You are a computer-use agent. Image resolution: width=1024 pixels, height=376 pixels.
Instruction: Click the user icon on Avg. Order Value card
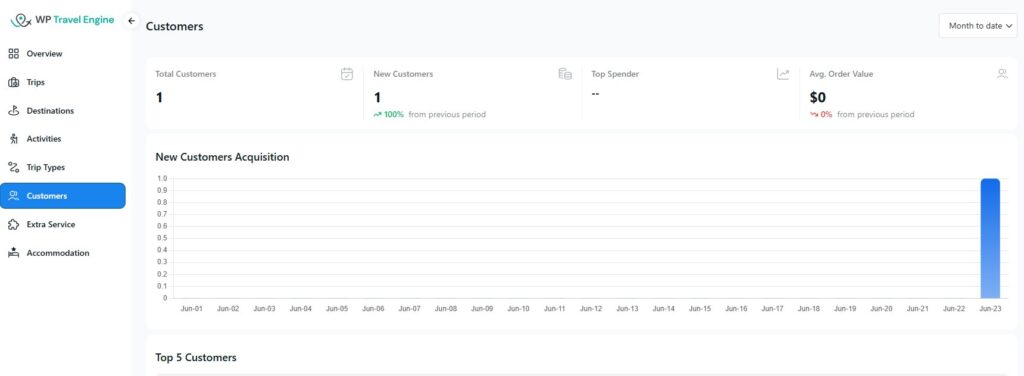1002,74
